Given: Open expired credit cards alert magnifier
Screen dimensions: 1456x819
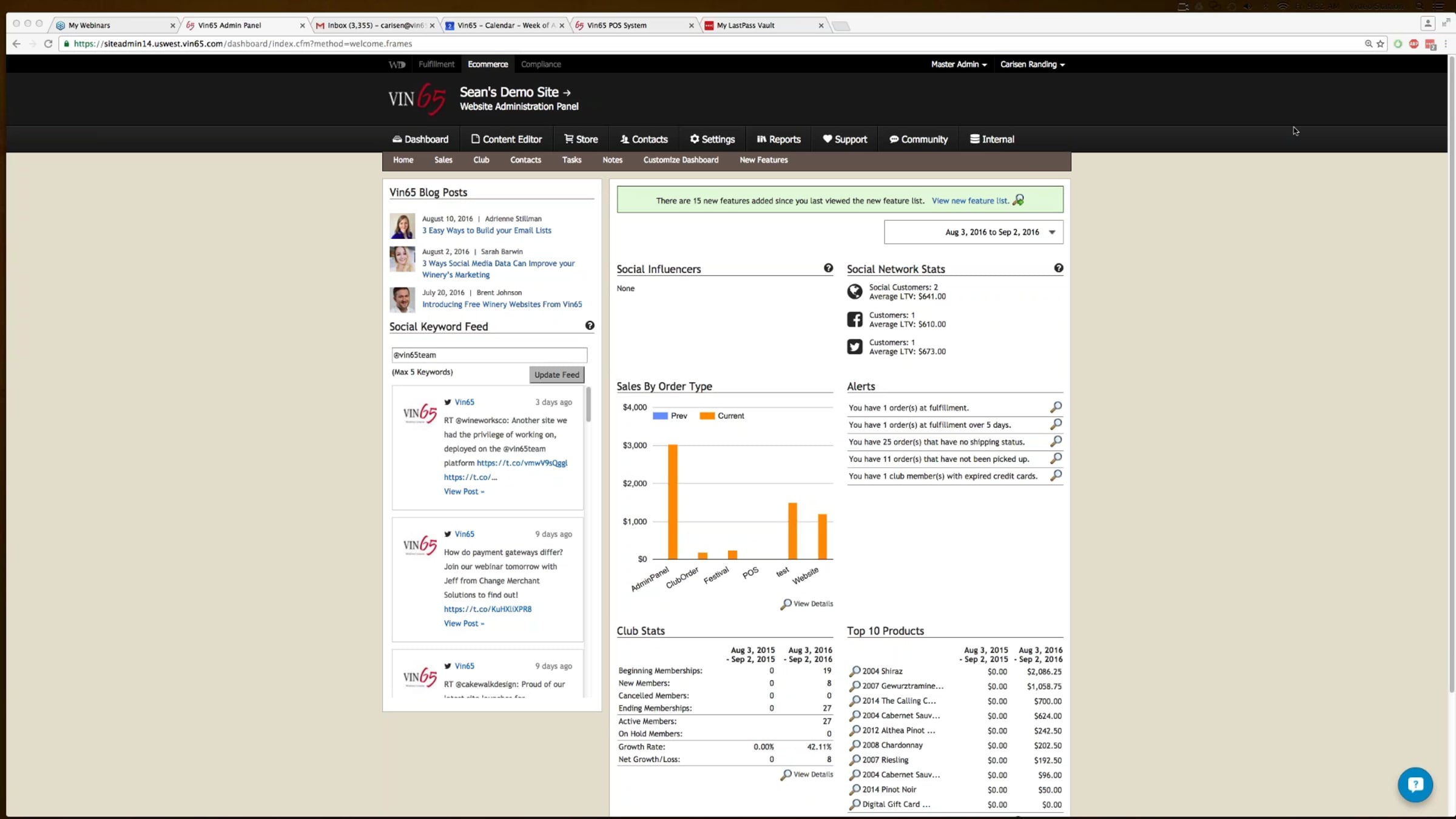Looking at the screenshot, I should tap(1056, 475).
